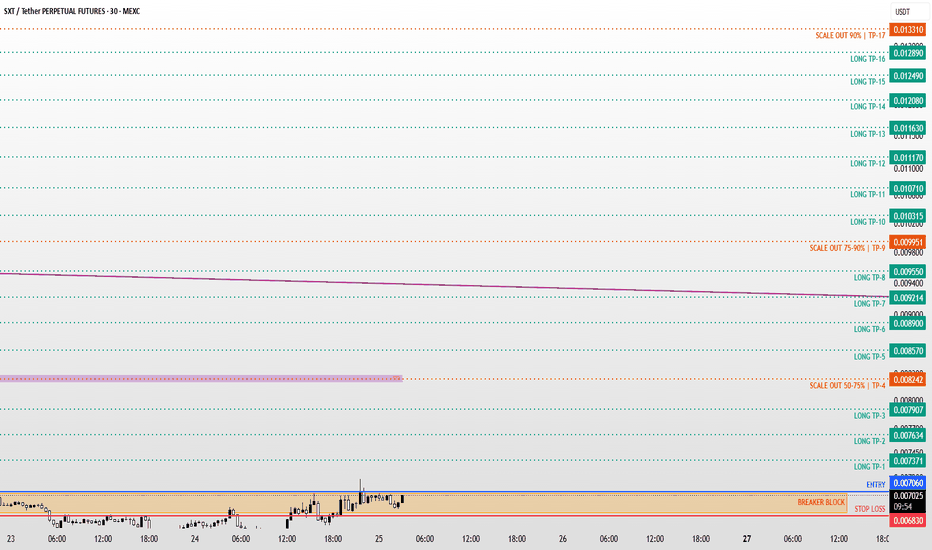Click date 24 on the time axis

point(195,539)
